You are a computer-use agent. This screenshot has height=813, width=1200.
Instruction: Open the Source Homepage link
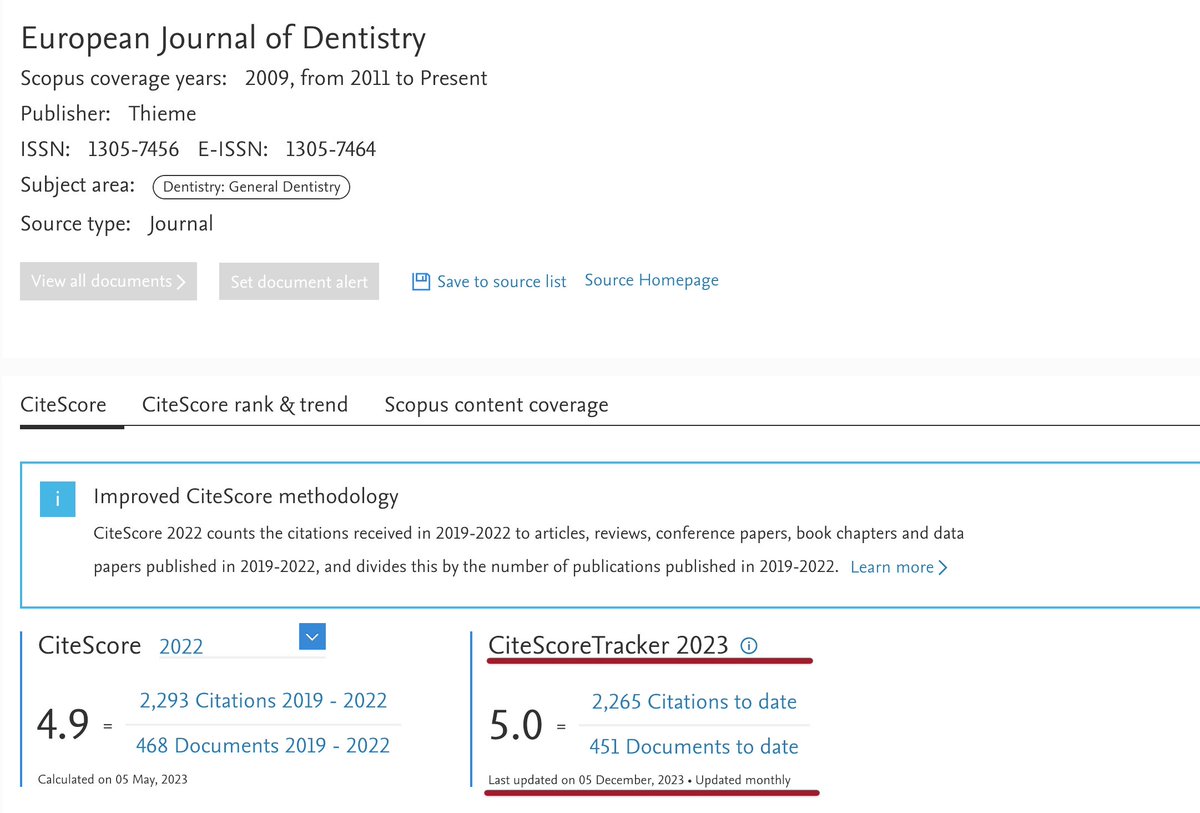(x=652, y=280)
